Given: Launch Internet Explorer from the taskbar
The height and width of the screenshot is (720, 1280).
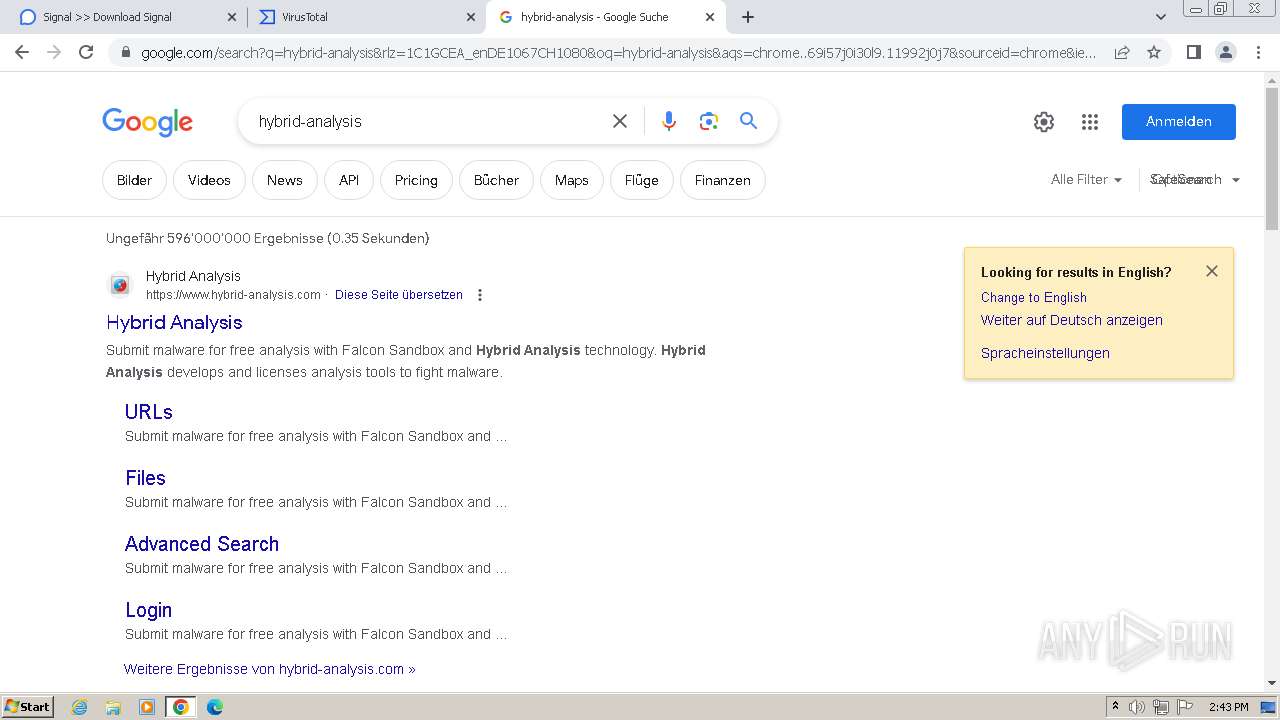Looking at the screenshot, I should (x=80, y=707).
